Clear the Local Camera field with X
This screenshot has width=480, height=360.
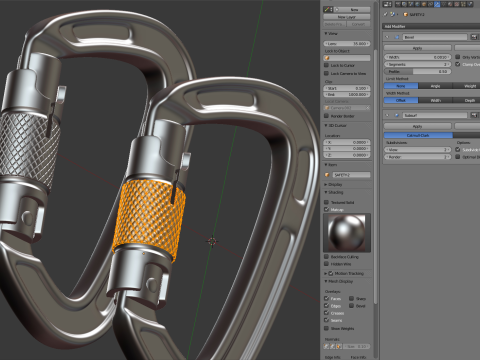click(x=368, y=108)
